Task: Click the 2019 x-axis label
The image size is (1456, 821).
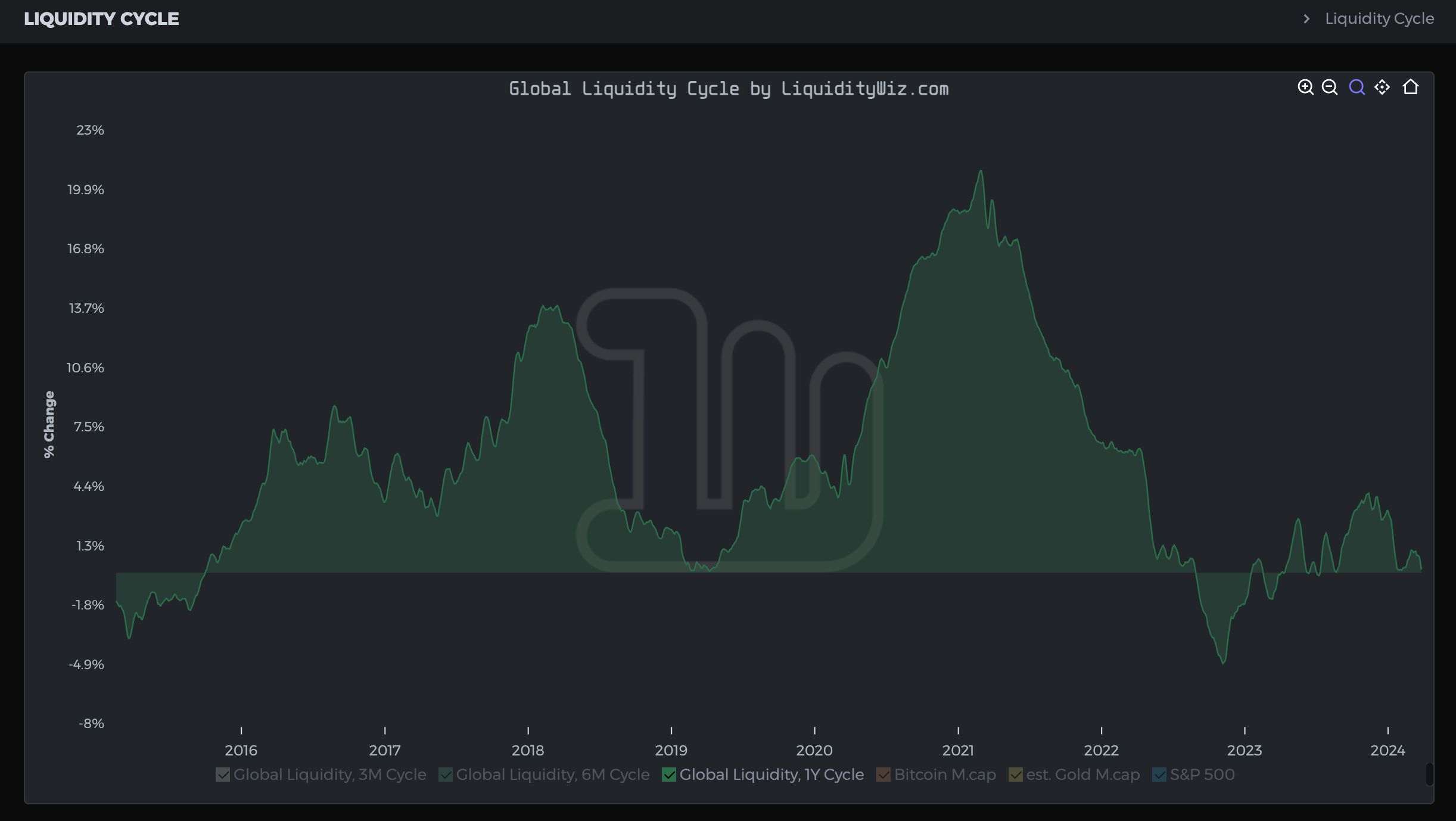Action: 671,750
